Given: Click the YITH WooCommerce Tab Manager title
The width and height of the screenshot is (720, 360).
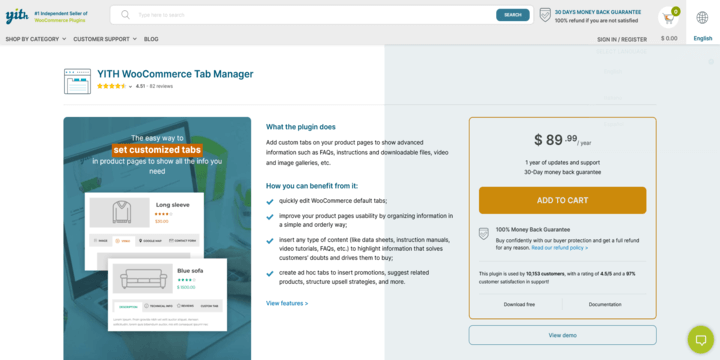Looking at the screenshot, I should coord(175,74).
